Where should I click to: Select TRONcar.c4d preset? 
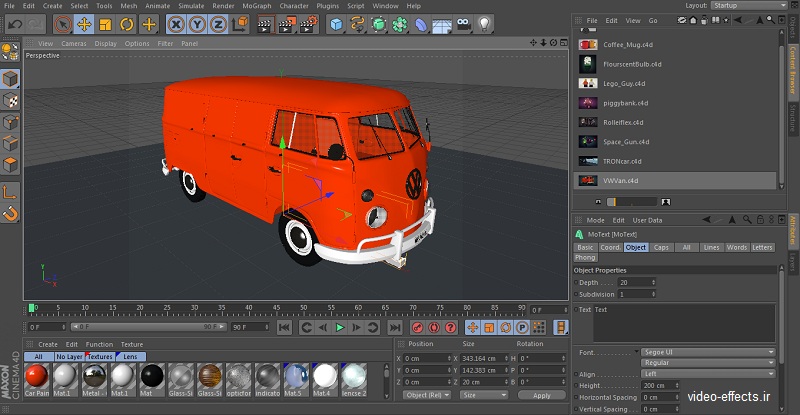(x=622, y=161)
